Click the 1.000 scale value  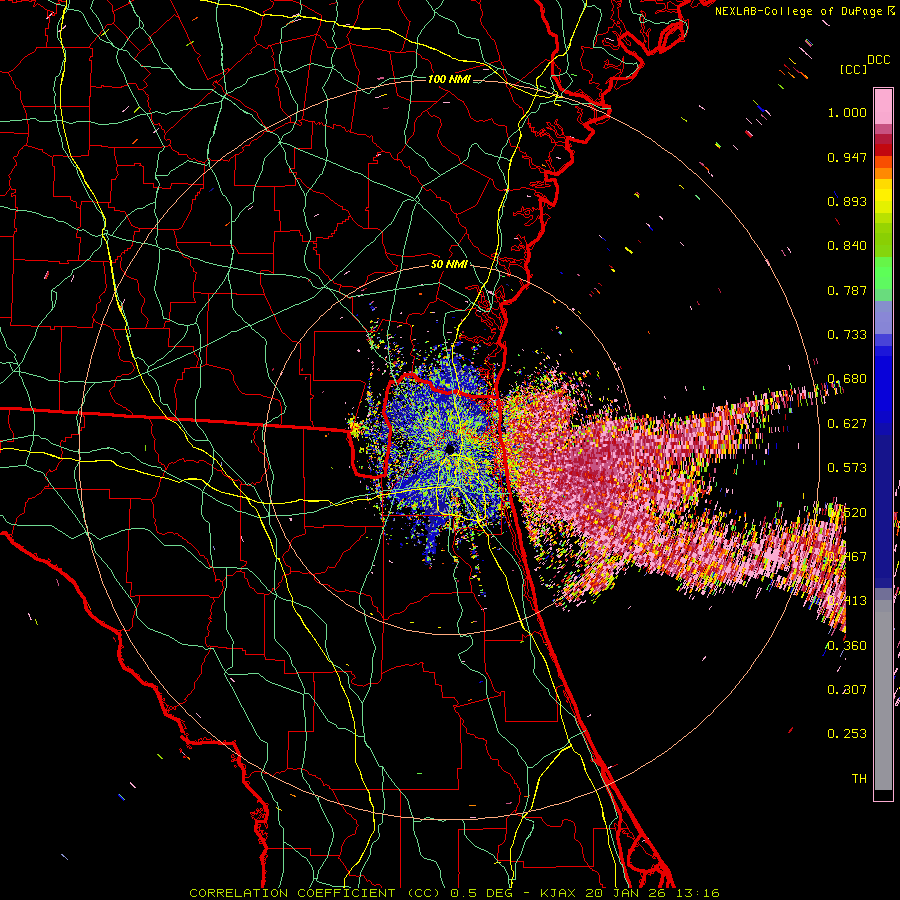(847, 112)
